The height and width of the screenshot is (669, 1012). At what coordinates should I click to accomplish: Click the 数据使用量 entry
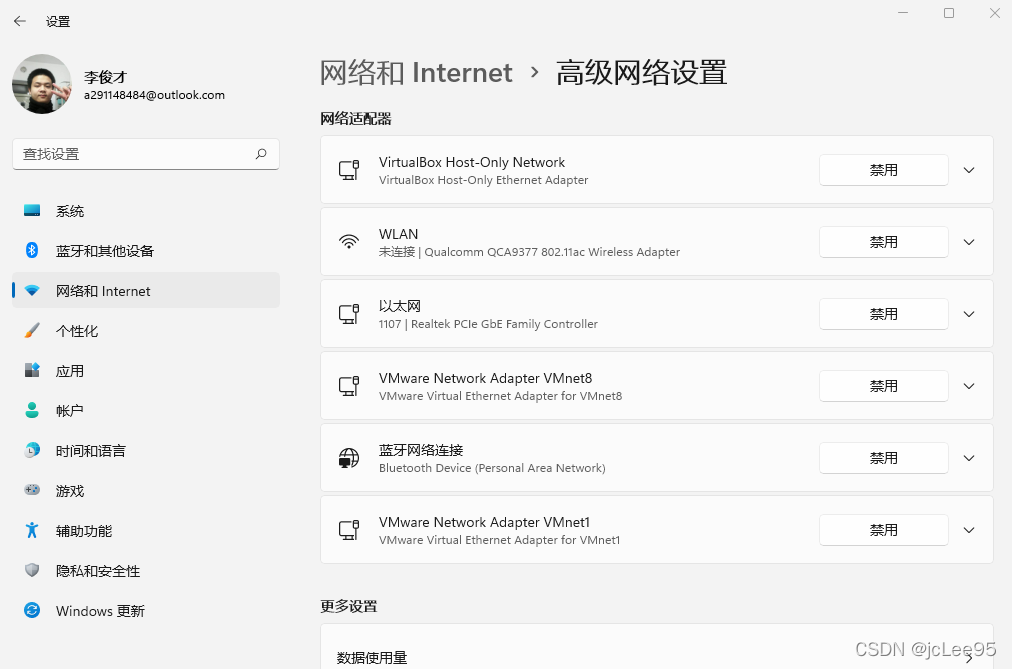(x=656, y=646)
